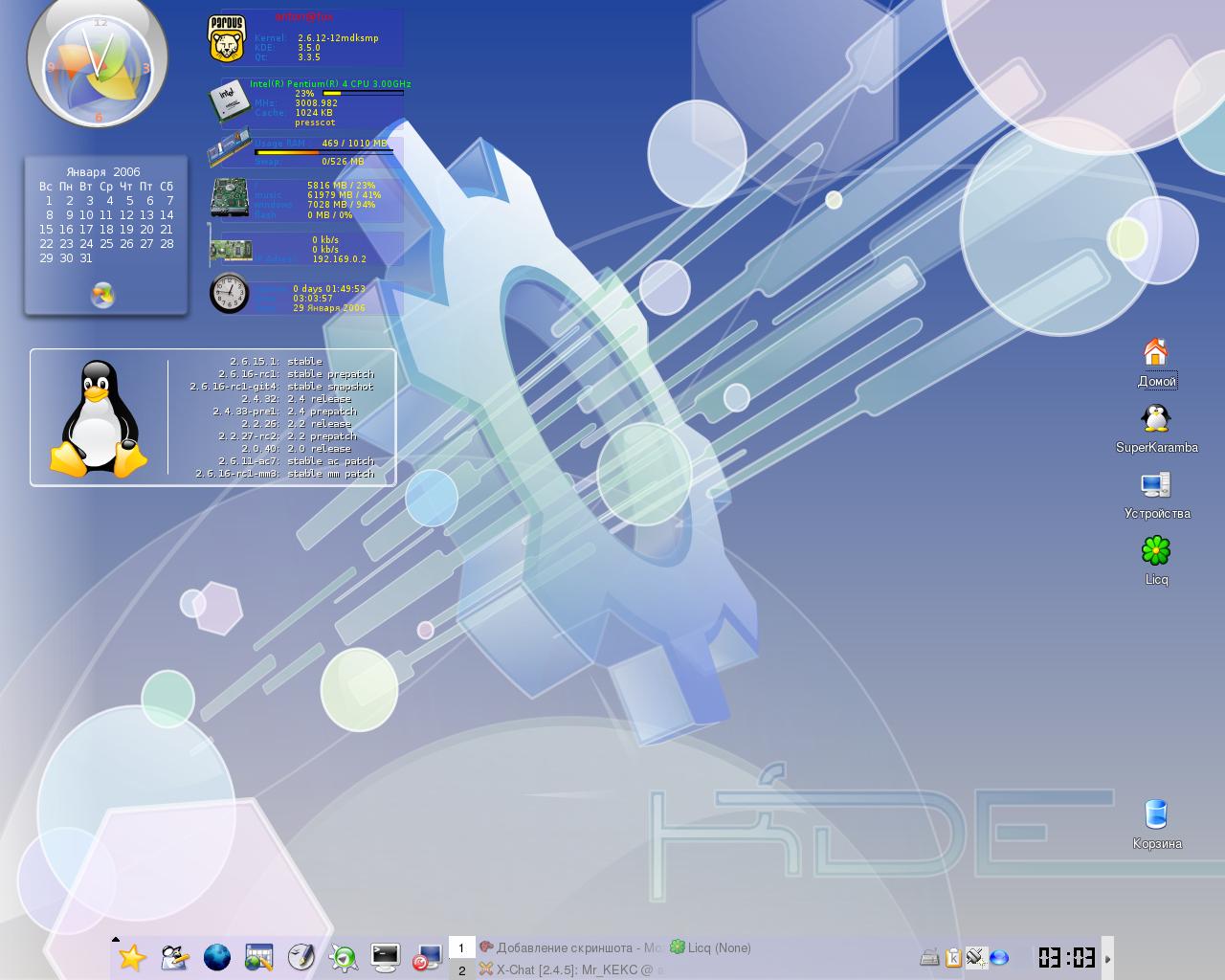Switch to virtual desktop 2 in the pager
1225x980 pixels.
(461, 969)
